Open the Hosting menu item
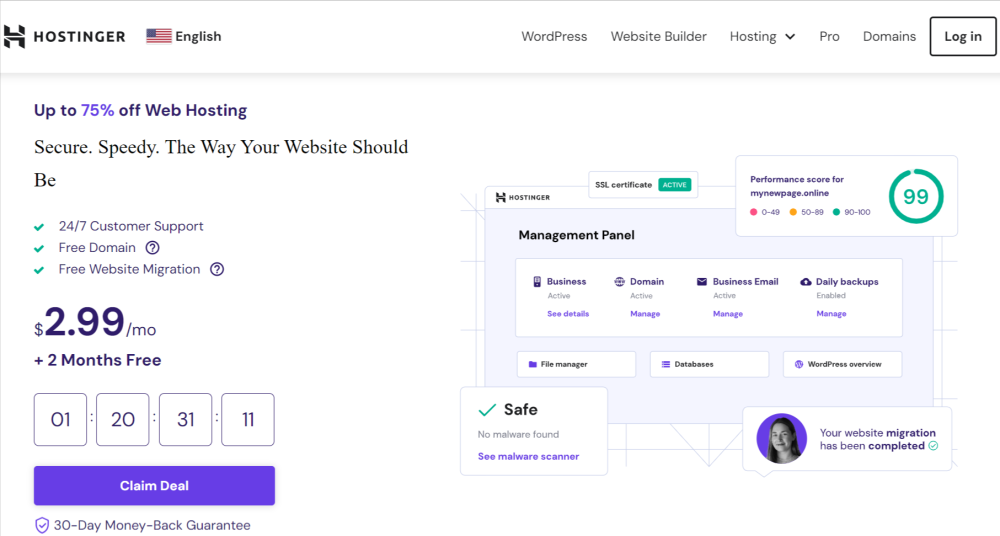Screen dimensions: 1000x536 [x=753, y=36]
